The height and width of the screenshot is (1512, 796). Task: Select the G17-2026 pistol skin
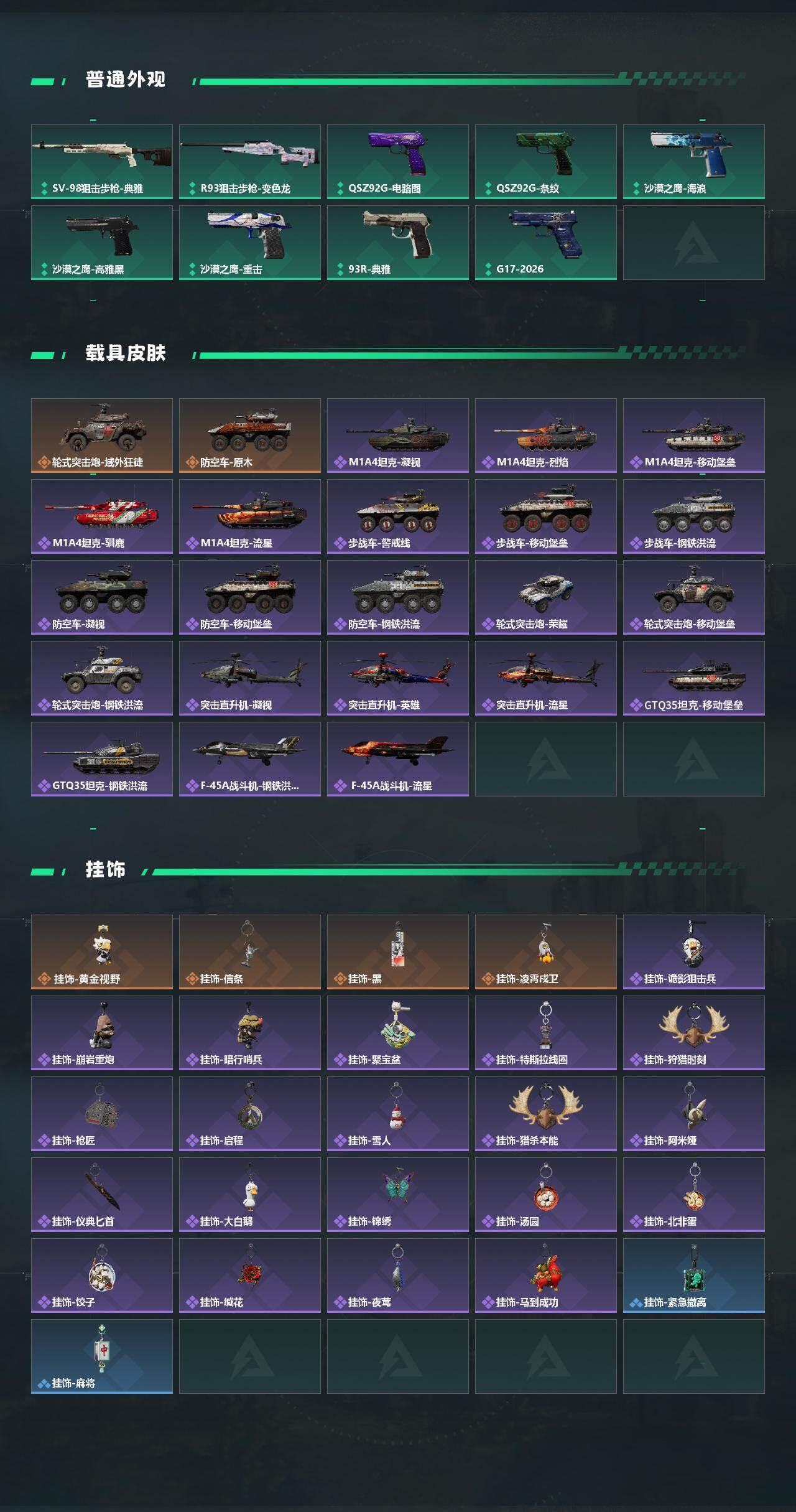point(546,243)
